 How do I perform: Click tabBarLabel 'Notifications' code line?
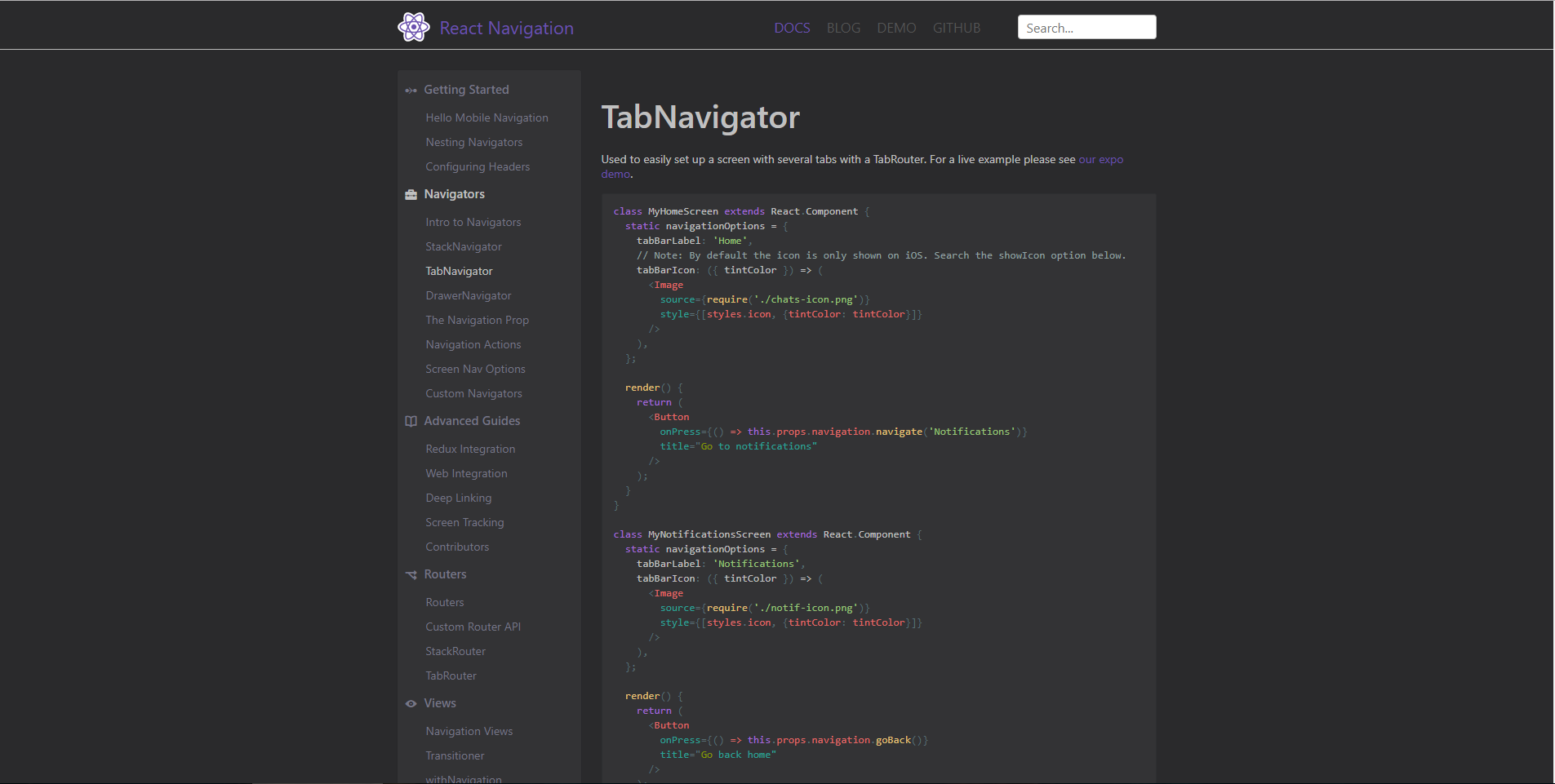pyautogui.click(x=721, y=564)
